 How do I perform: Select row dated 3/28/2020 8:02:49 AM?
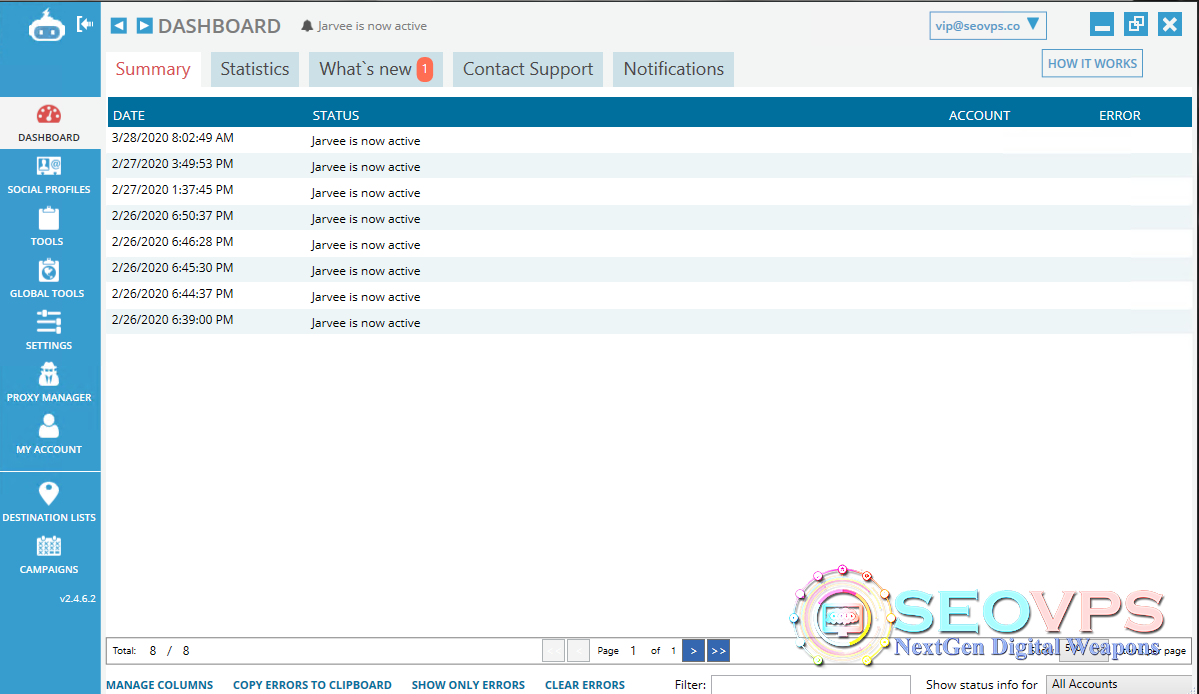point(649,140)
